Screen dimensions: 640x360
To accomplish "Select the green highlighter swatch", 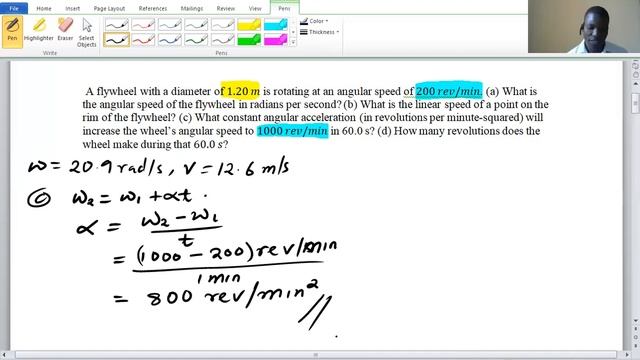I will [249, 40].
